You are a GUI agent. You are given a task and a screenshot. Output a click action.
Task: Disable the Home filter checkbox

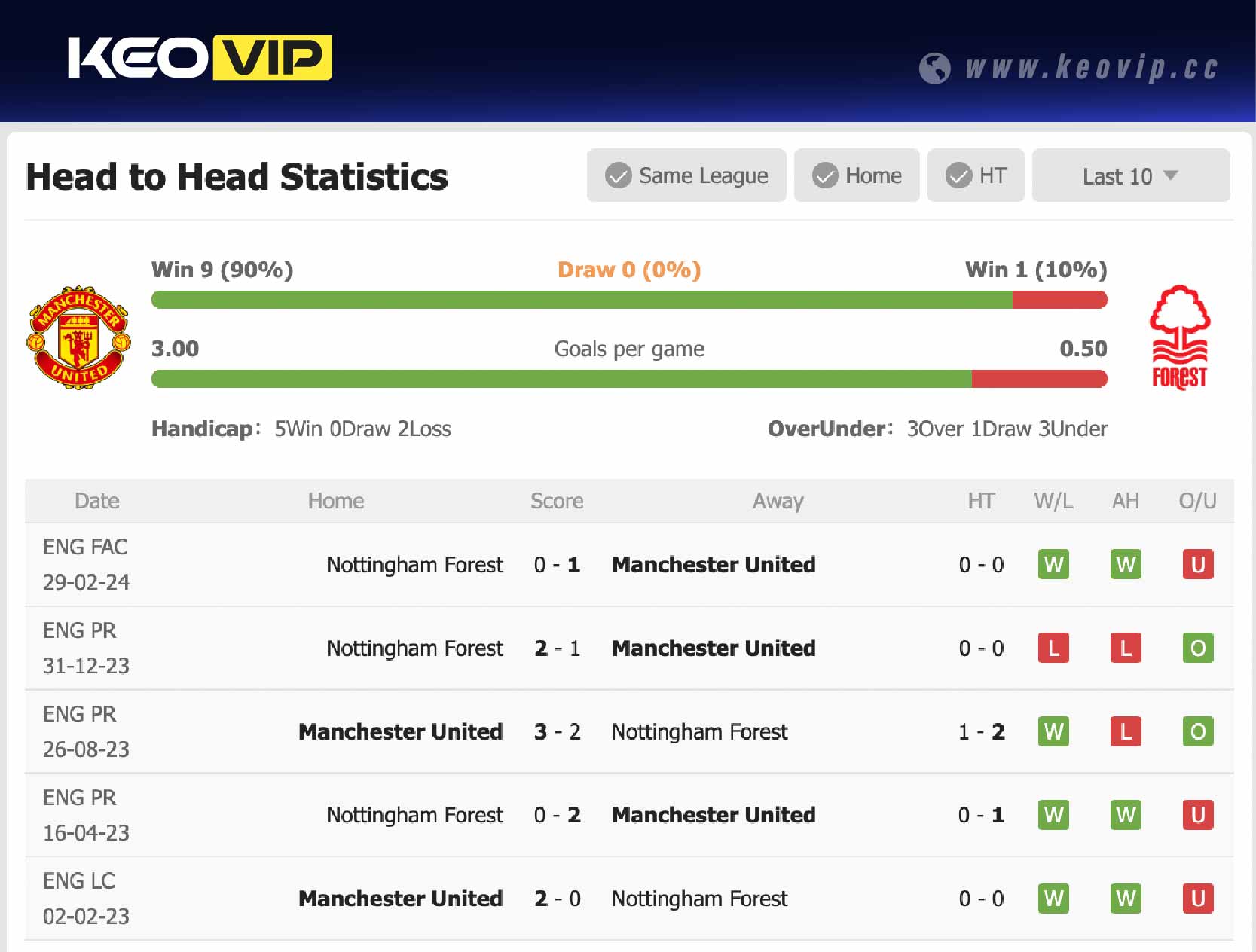pos(827,175)
